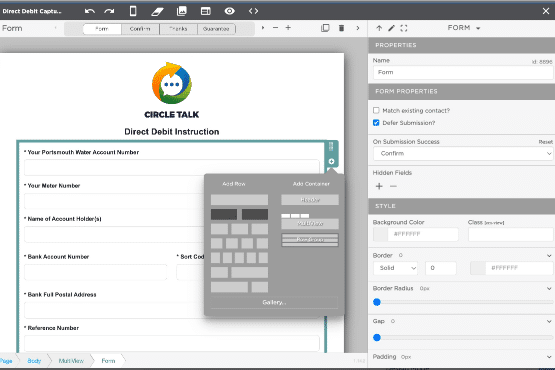Enable Match existing contact checkbox
The height and width of the screenshot is (370, 555).
click(x=376, y=110)
